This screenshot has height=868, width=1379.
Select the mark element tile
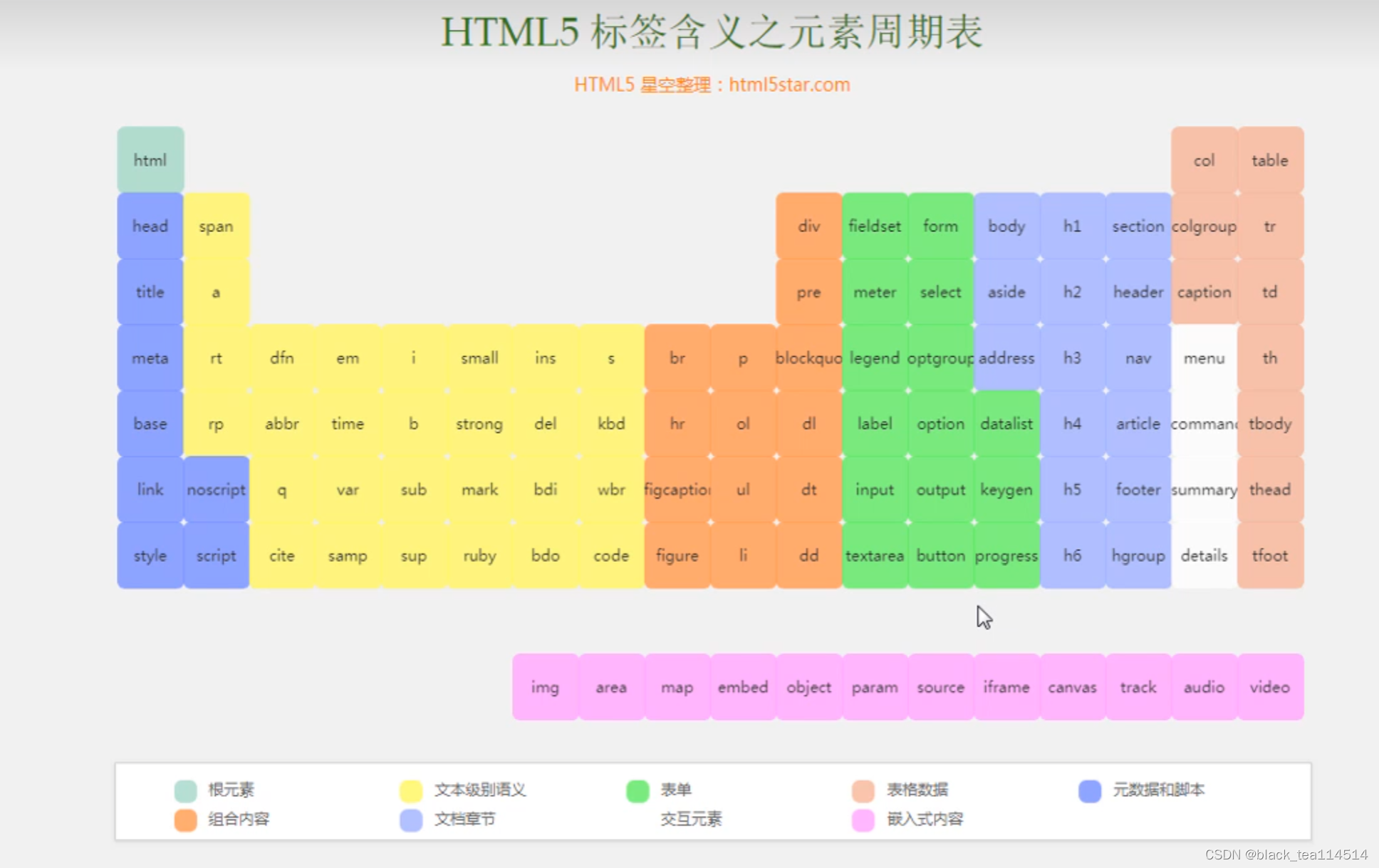(479, 489)
